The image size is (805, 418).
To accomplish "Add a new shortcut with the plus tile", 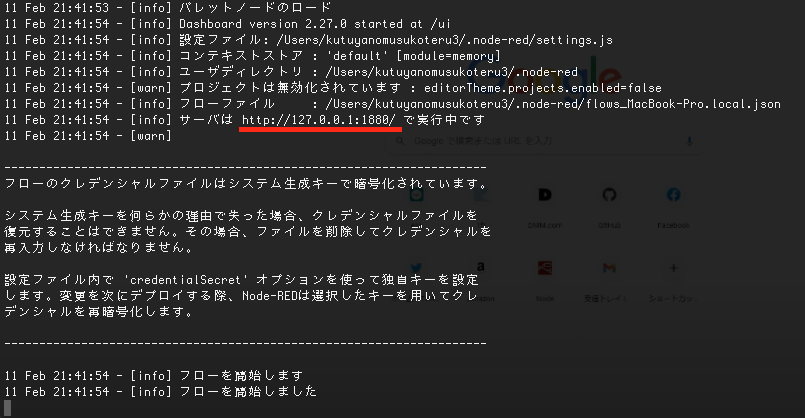I will [673, 268].
